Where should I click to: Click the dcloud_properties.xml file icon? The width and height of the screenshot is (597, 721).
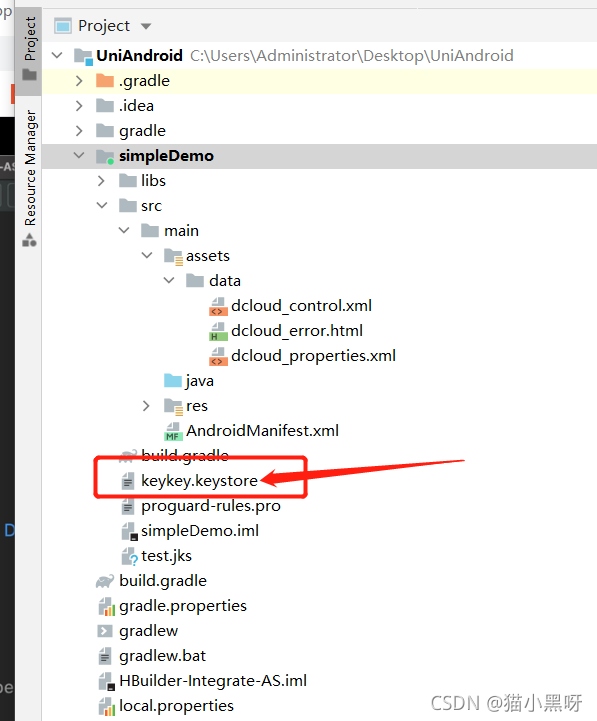pyautogui.click(x=218, y=356)
